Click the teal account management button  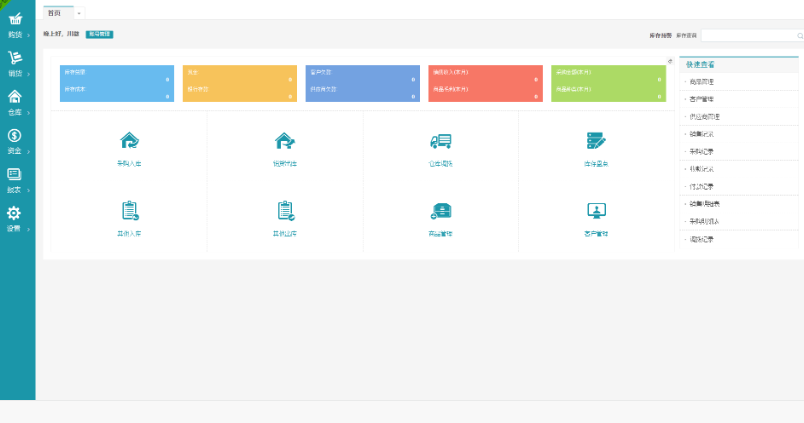tap(100, 34)
